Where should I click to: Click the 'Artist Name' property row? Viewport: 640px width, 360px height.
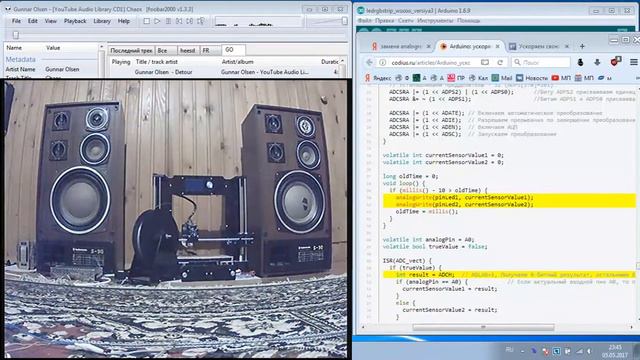(51, 69)
